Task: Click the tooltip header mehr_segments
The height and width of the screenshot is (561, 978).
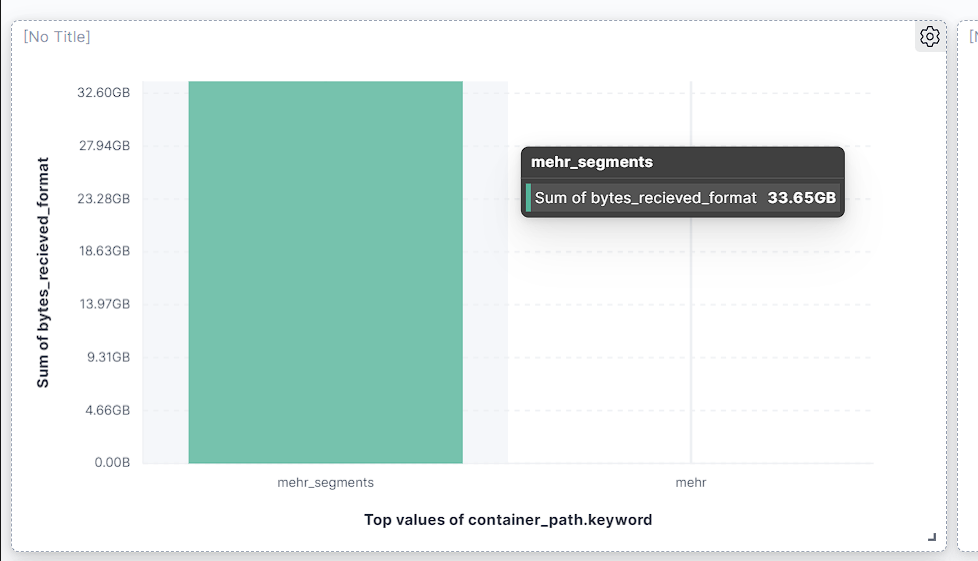Action: coord(592,162)
